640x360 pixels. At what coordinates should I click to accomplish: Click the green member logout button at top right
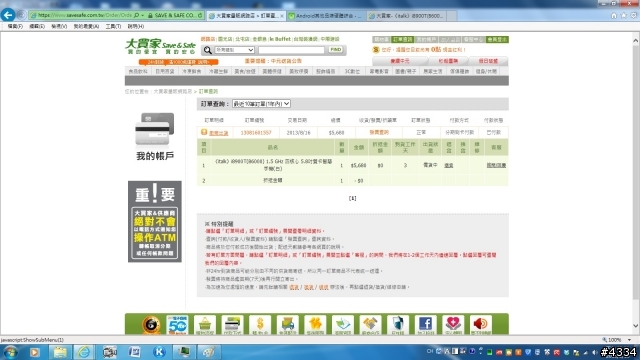(x=497, y=40)
